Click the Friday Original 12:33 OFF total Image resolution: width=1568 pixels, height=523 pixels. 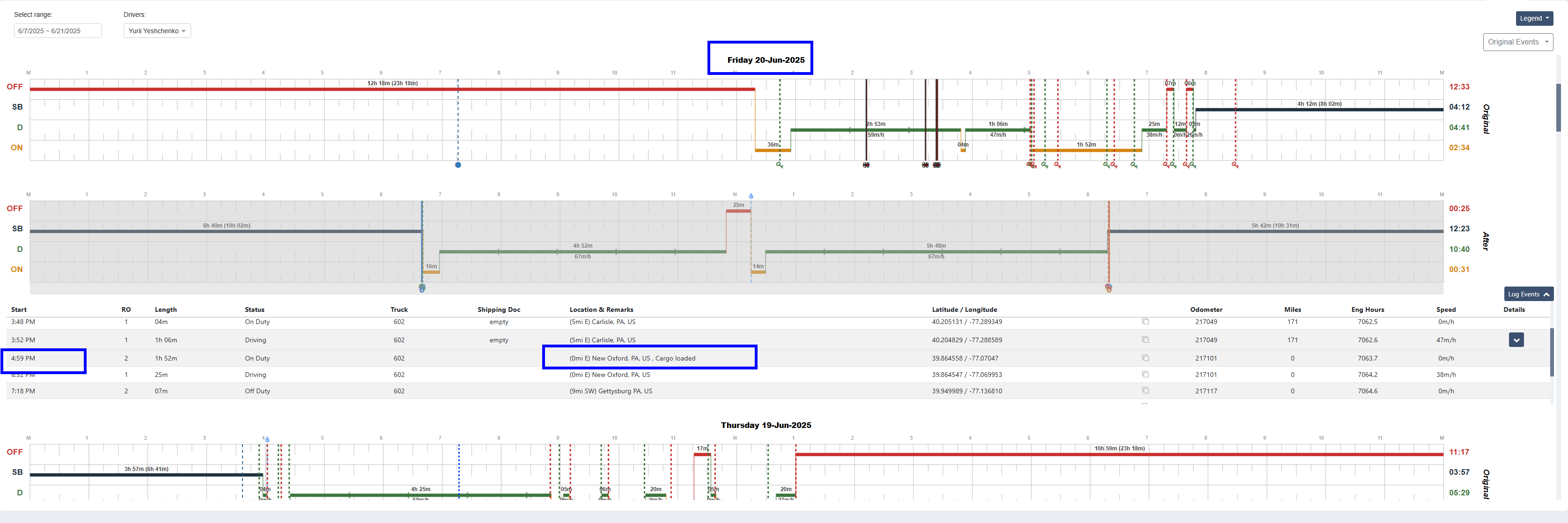pos(1459,87)
